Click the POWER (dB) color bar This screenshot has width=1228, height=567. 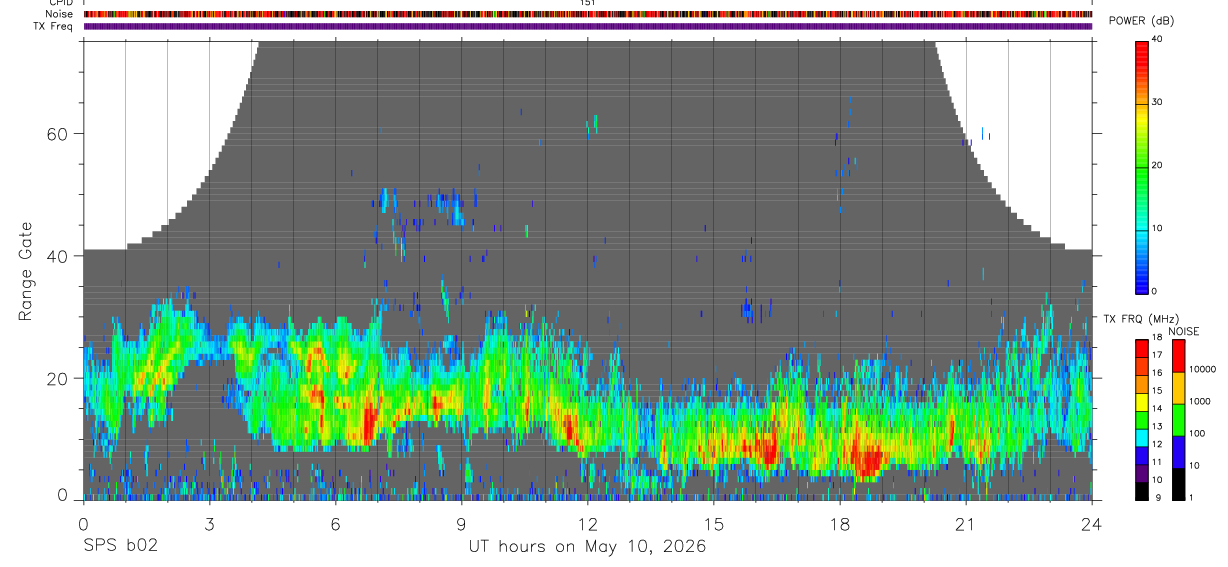tap(1142, 166)
